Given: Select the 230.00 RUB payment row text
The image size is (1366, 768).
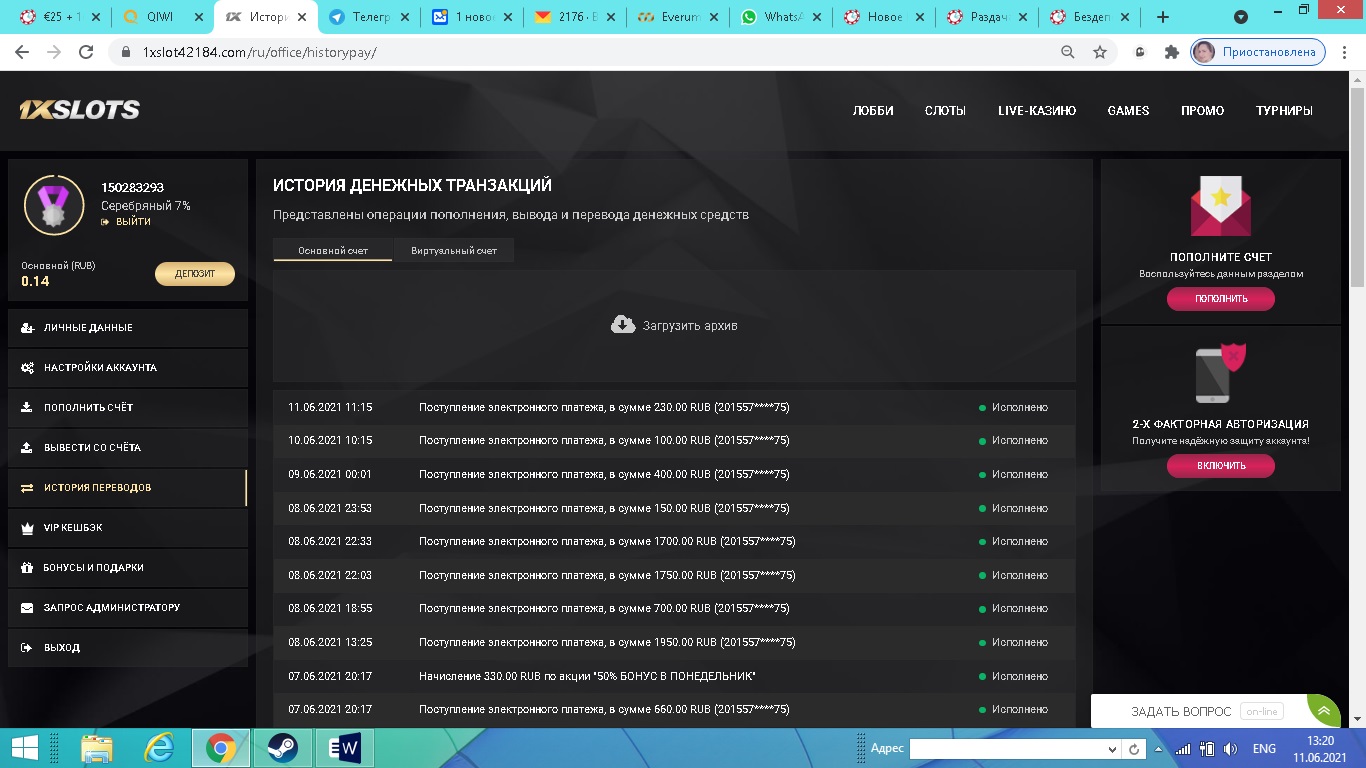Looking at the screenshot, I should (604, 408).
